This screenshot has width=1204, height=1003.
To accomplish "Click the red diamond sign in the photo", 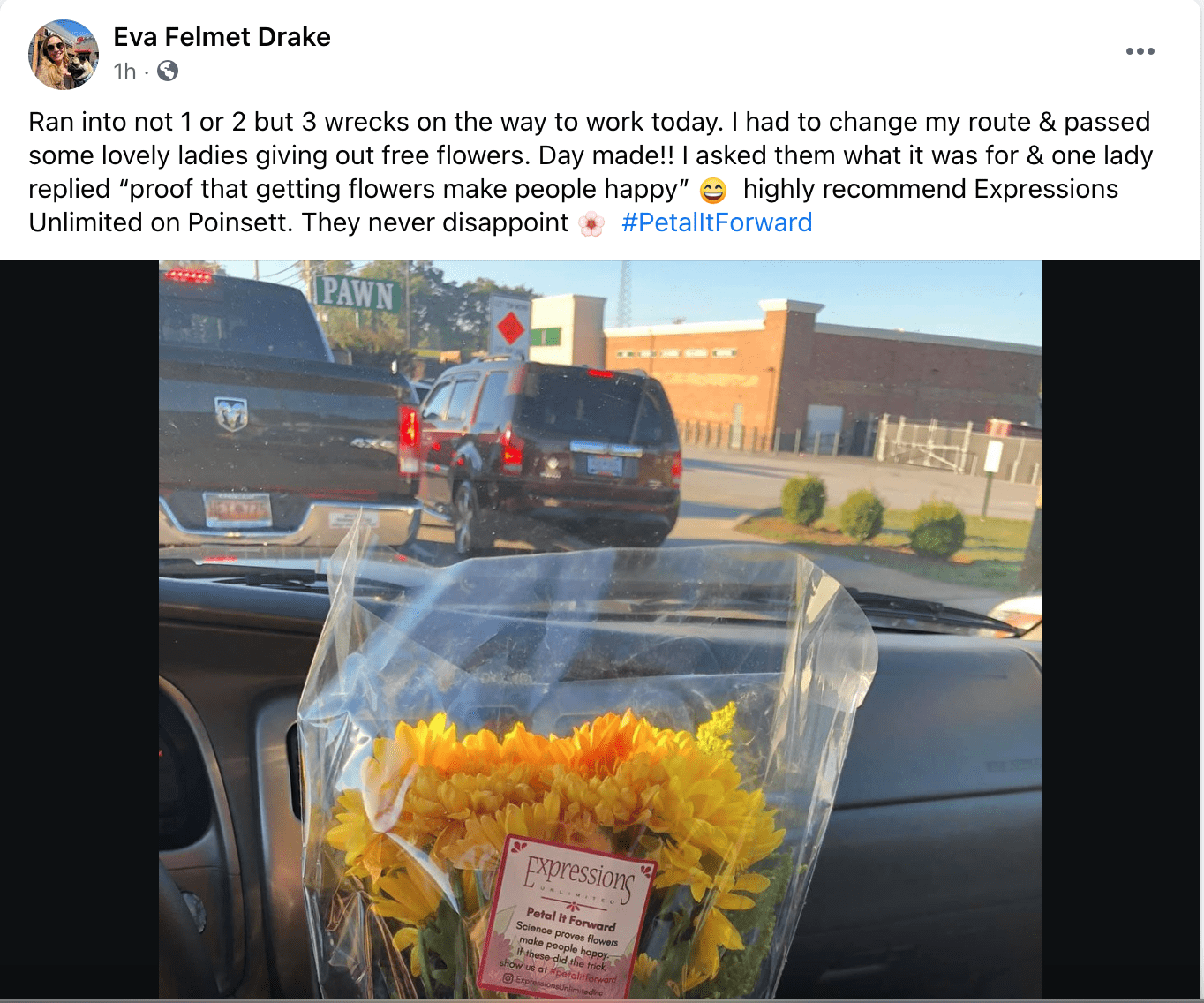I will (x=510, y=329).
